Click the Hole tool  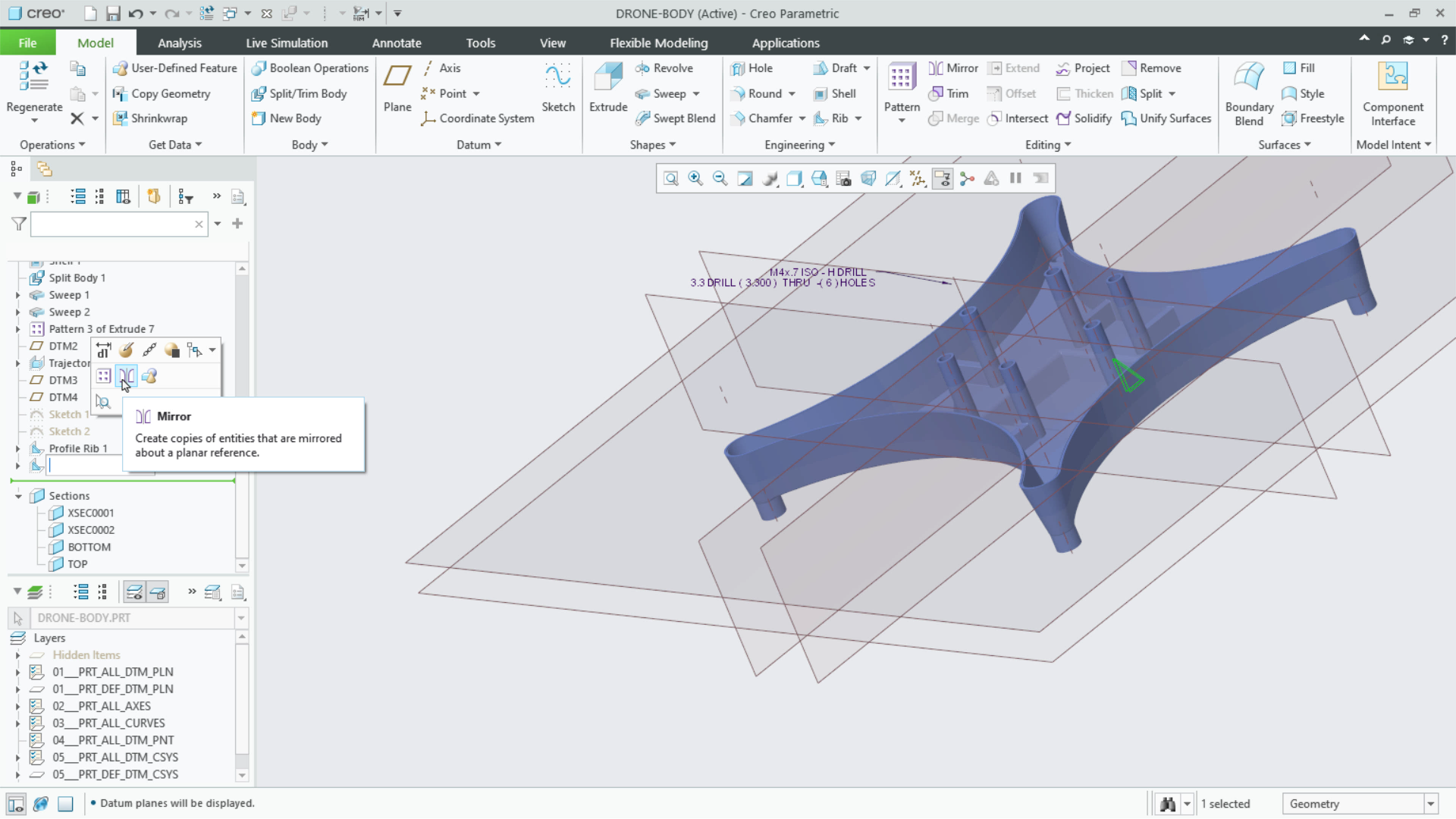point(752,68)
